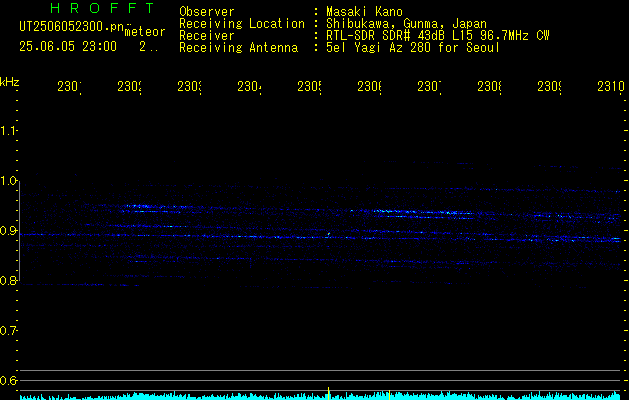Click the 'Observer' field label

click(x=207, y=12)
